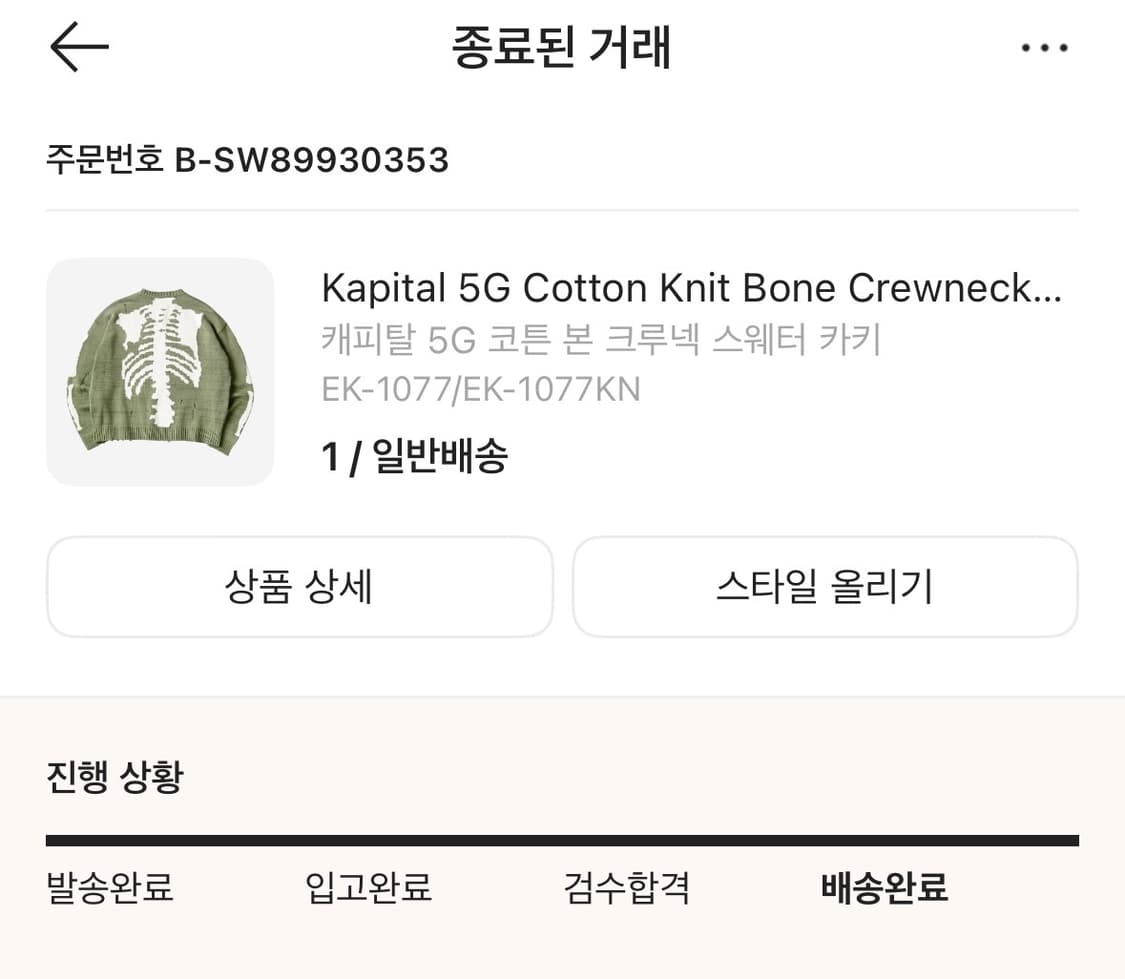The height and width of the screenshot is (979, 1125).
Task: Tap the word 일반배송 in the shipping line
Action: point(440,457)
